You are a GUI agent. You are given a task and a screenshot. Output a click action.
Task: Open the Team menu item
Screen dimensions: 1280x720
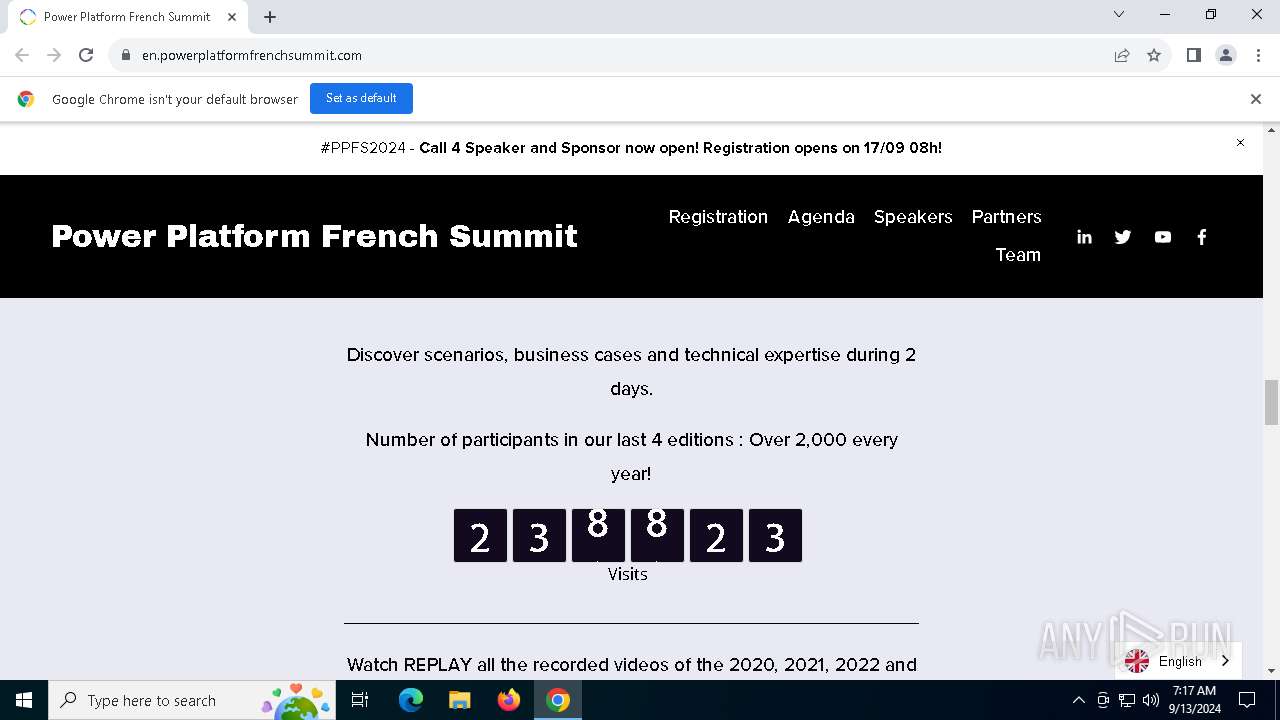pos(1018,255)
